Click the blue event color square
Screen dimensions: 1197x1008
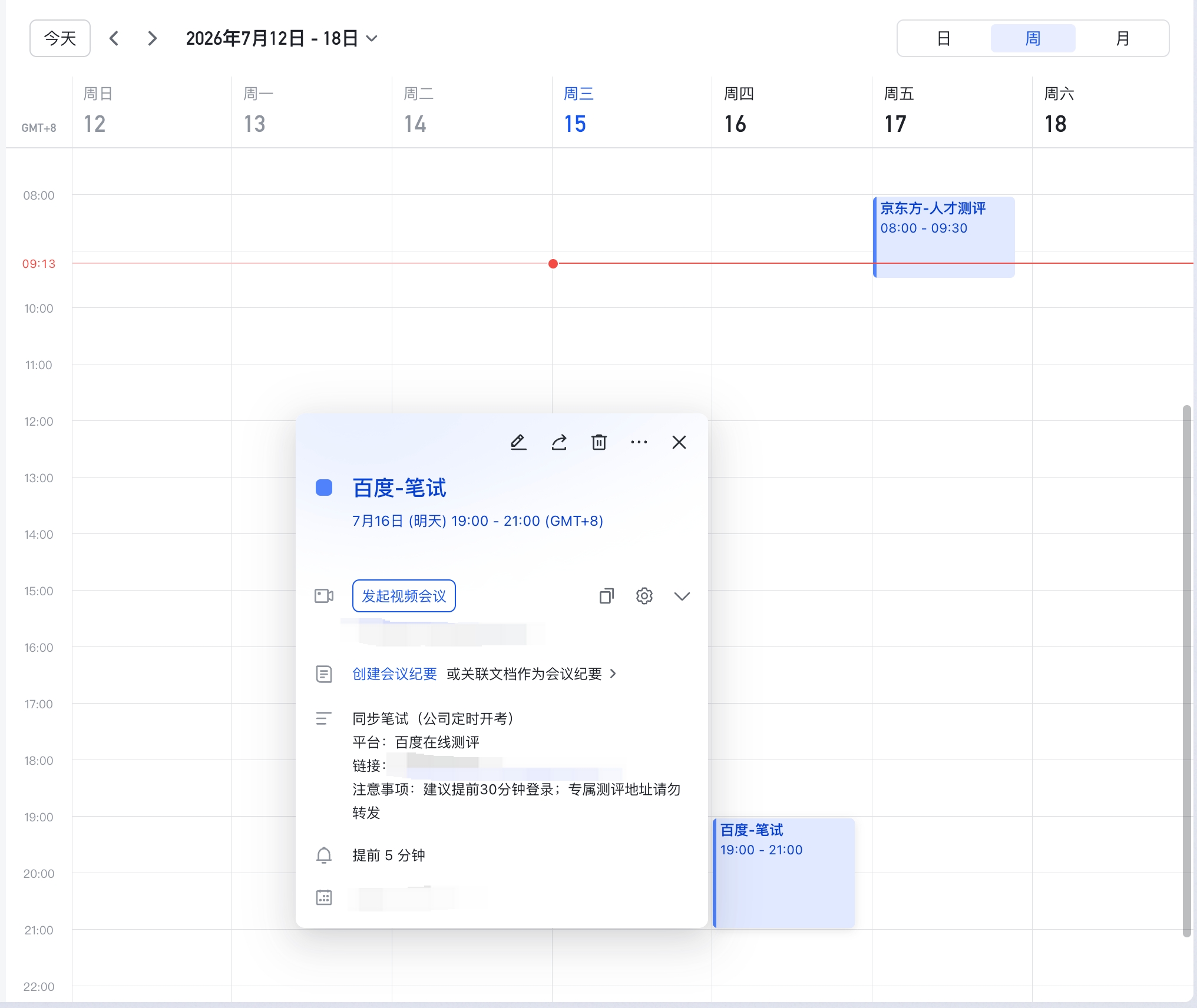click(324, 488)
